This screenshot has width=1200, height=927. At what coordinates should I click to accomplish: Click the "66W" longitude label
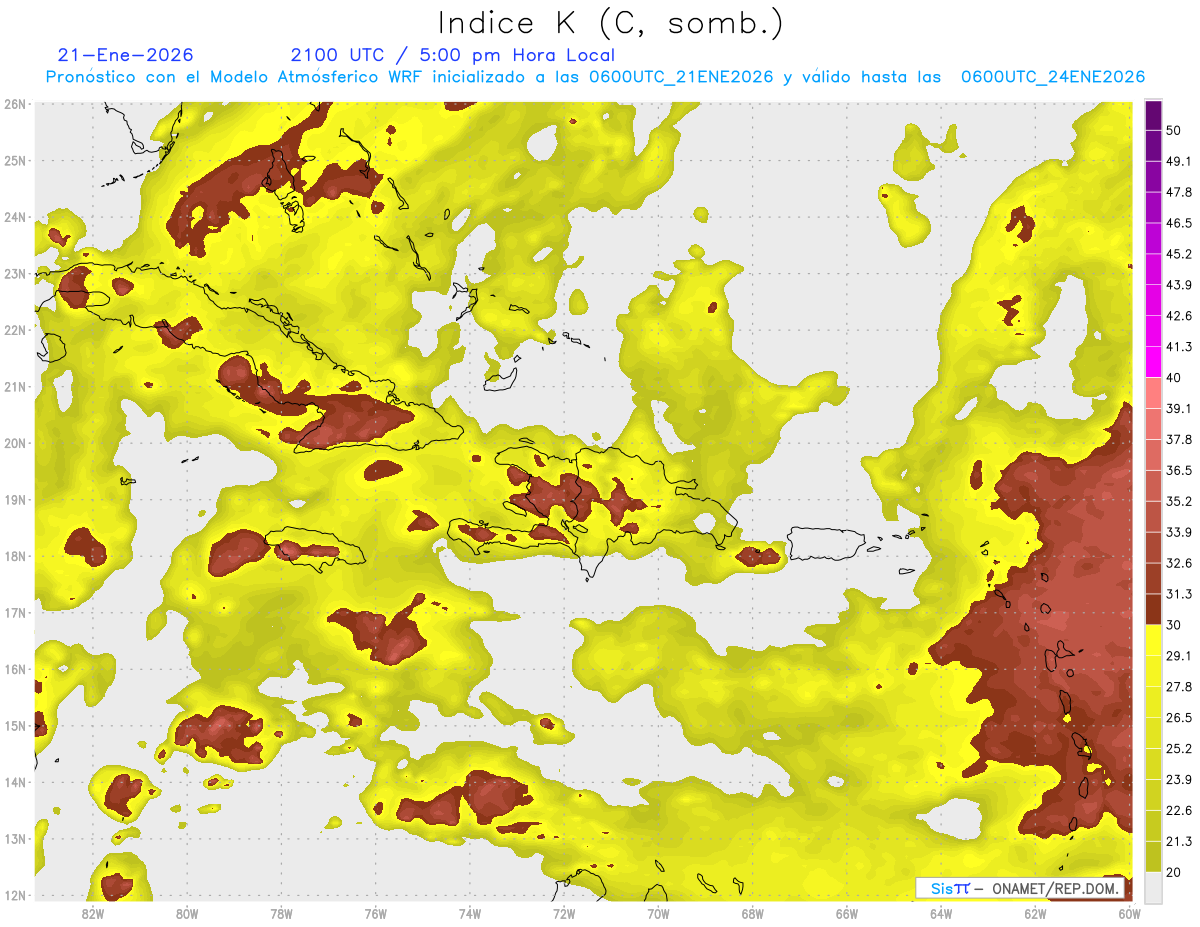(847, 913)
